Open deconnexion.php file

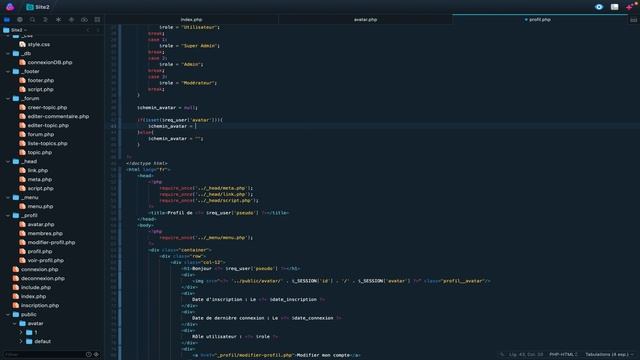pyautogui.click(x=42, y=278)
